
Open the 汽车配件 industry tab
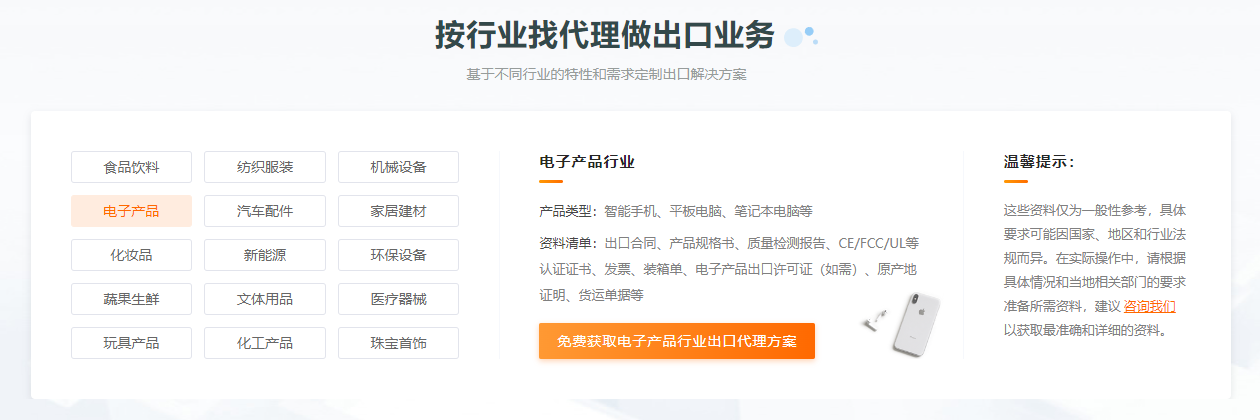pyautogui.click(x=265, y=211)
